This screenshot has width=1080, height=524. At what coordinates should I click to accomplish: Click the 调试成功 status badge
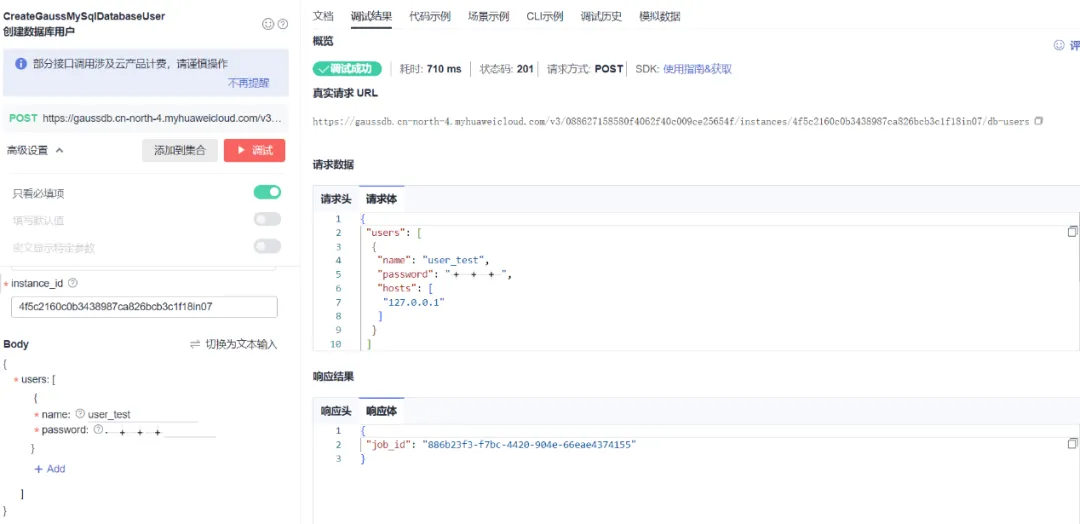[346, 69]
